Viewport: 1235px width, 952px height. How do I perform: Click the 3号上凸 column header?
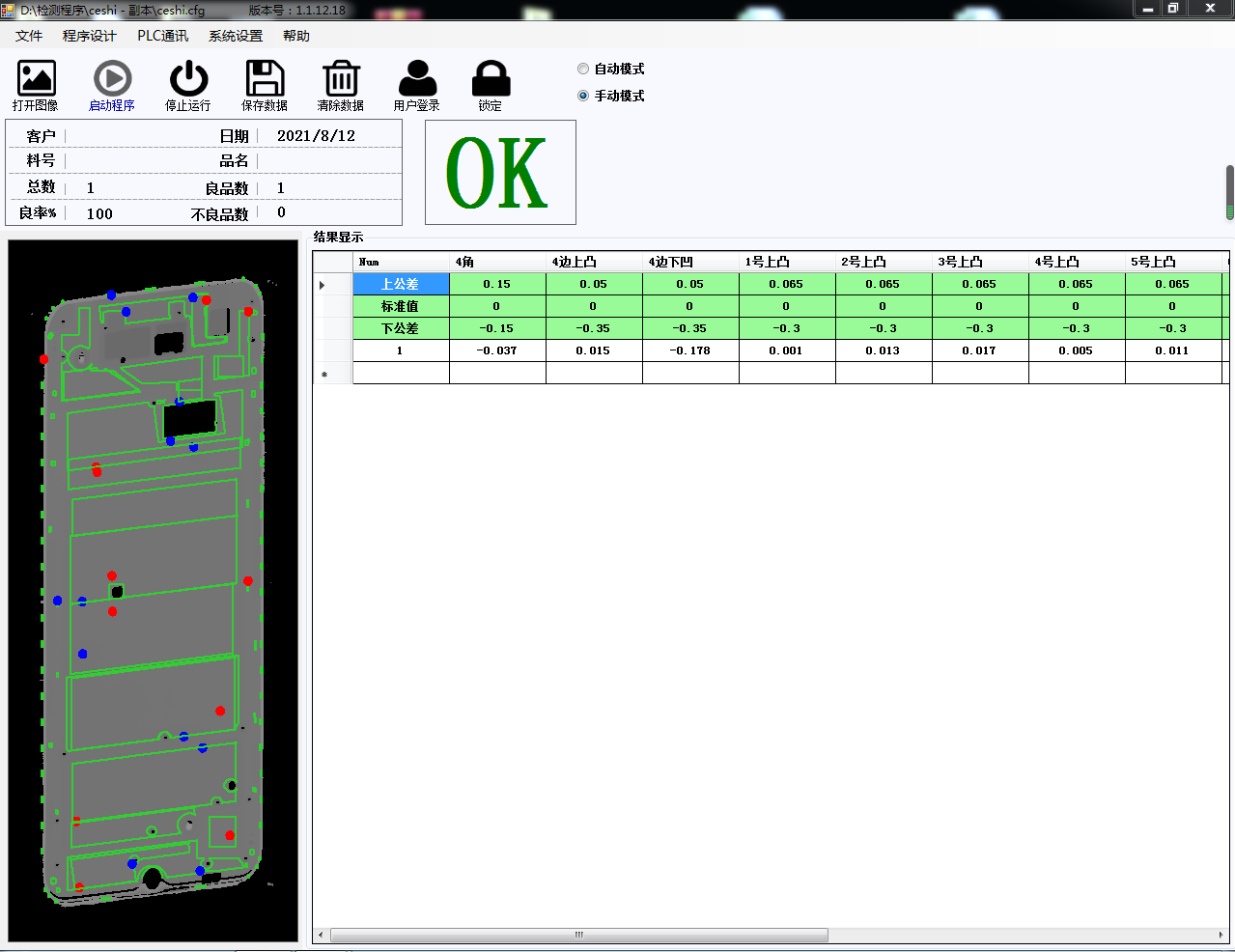pyautogui.click(x=980, y=262)
